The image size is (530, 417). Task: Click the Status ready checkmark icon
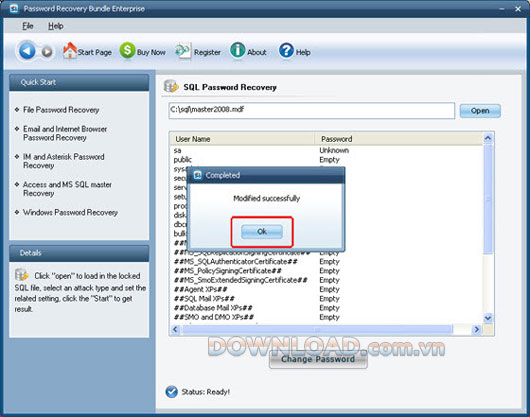[172, 392]
